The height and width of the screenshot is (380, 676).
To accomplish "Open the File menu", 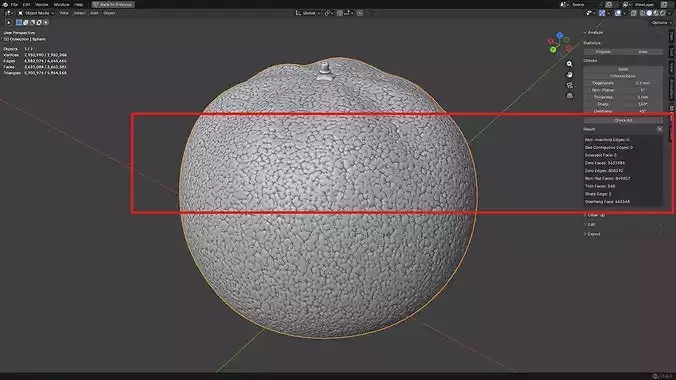I will (14, 4).
